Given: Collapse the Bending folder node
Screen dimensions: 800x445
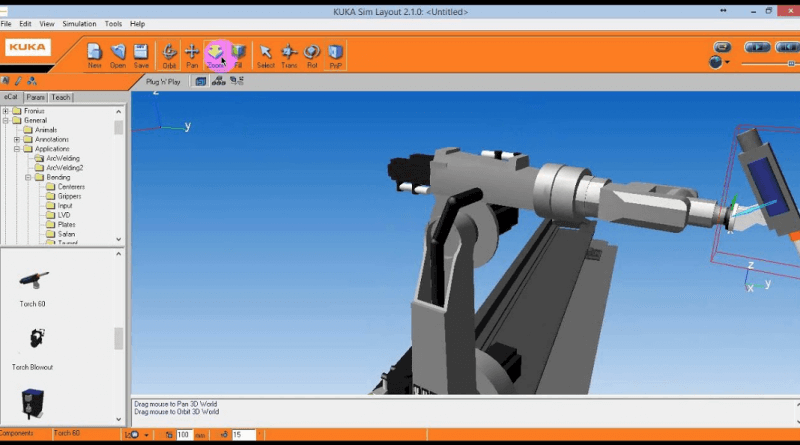Looking at the screenshot, I should 28,177.
